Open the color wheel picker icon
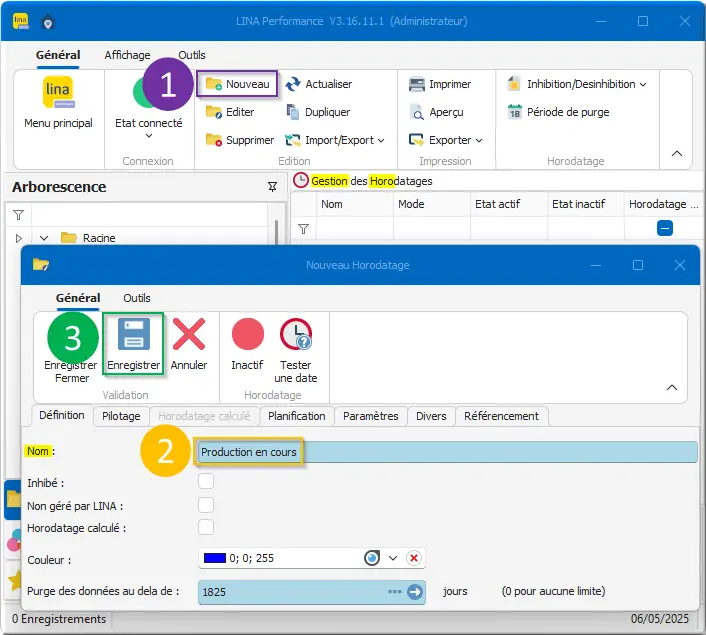The width and height of the screenshot is (706, 635). pos(372,558)
